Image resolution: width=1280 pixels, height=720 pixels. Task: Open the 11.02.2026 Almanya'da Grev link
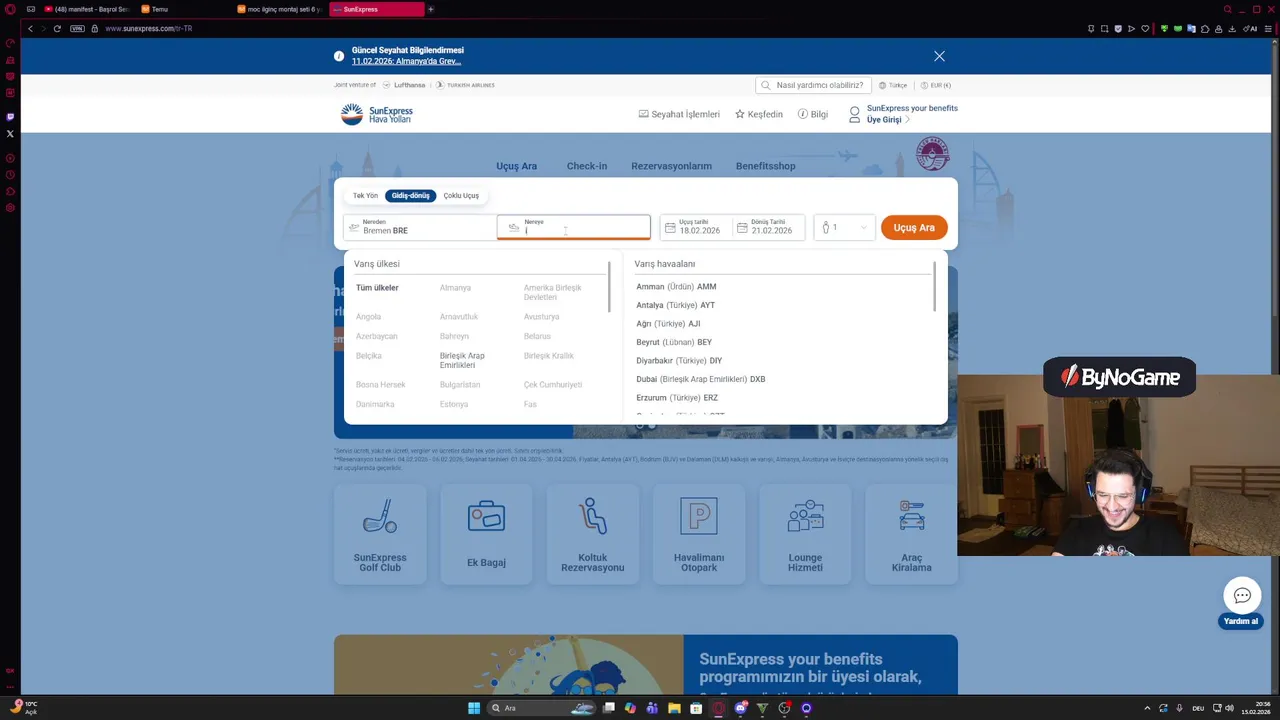coord(406,62)
